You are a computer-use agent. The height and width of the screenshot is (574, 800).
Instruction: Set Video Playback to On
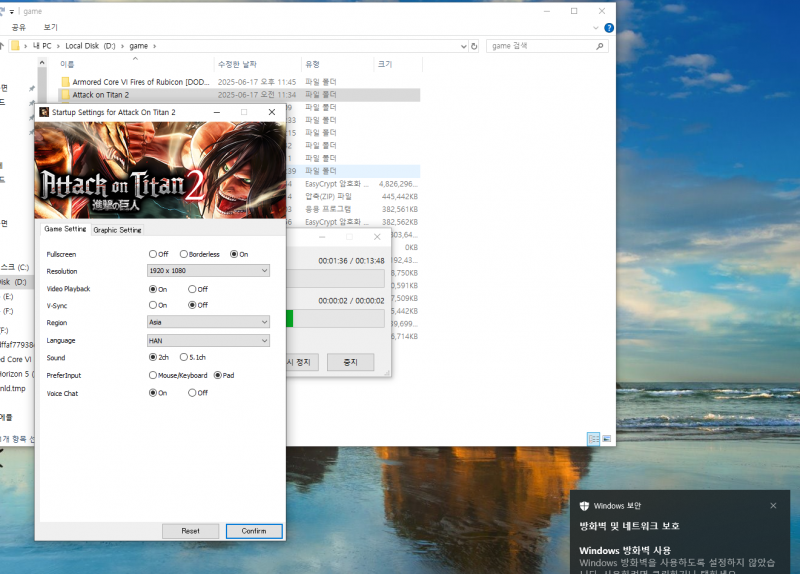(153, 289)
